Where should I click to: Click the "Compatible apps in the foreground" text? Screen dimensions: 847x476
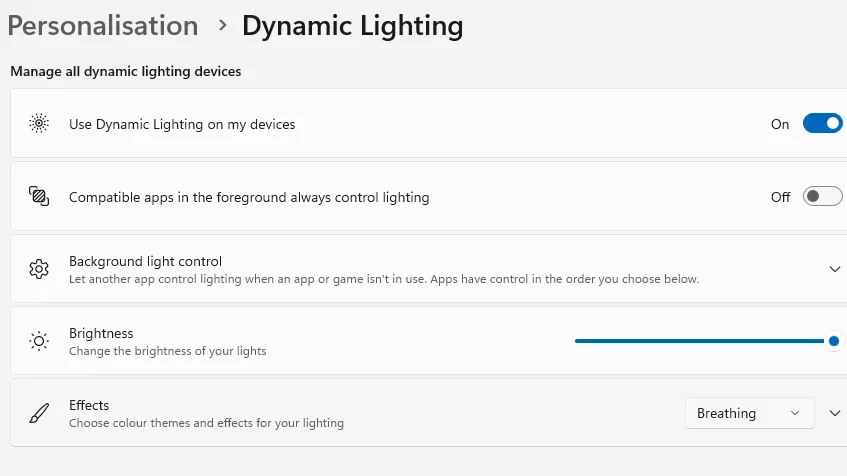click(x=249, y=197)
